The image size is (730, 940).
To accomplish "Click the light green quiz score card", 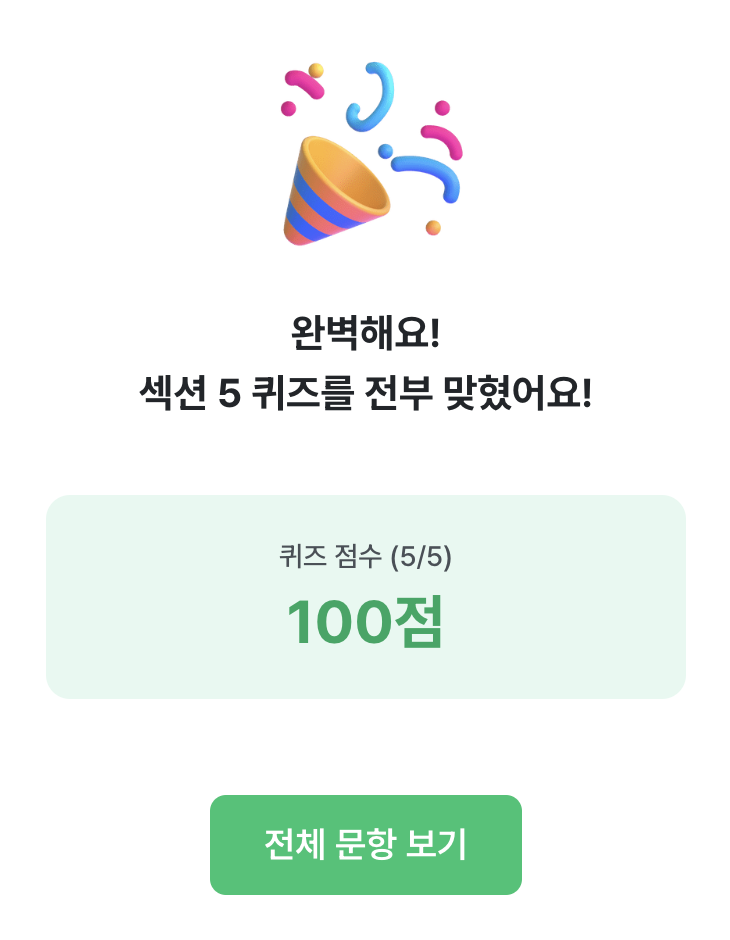I will [366, 596].
